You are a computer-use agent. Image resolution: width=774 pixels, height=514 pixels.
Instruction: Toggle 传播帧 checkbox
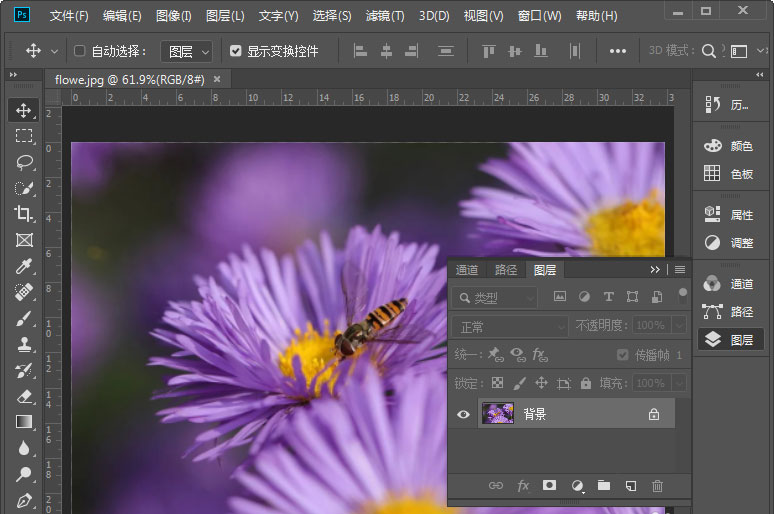coord(622,355)
